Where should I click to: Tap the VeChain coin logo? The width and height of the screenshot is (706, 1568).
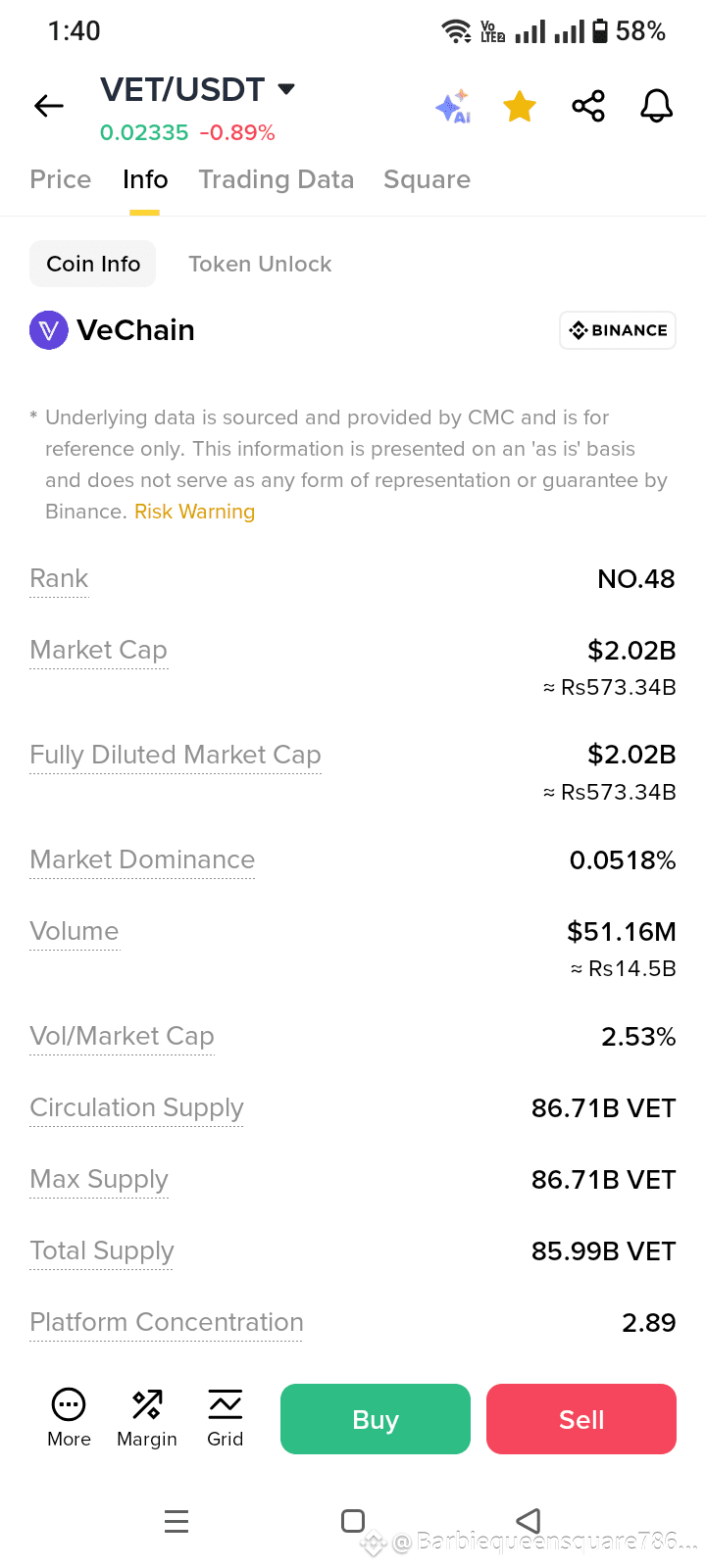[49, 330]
